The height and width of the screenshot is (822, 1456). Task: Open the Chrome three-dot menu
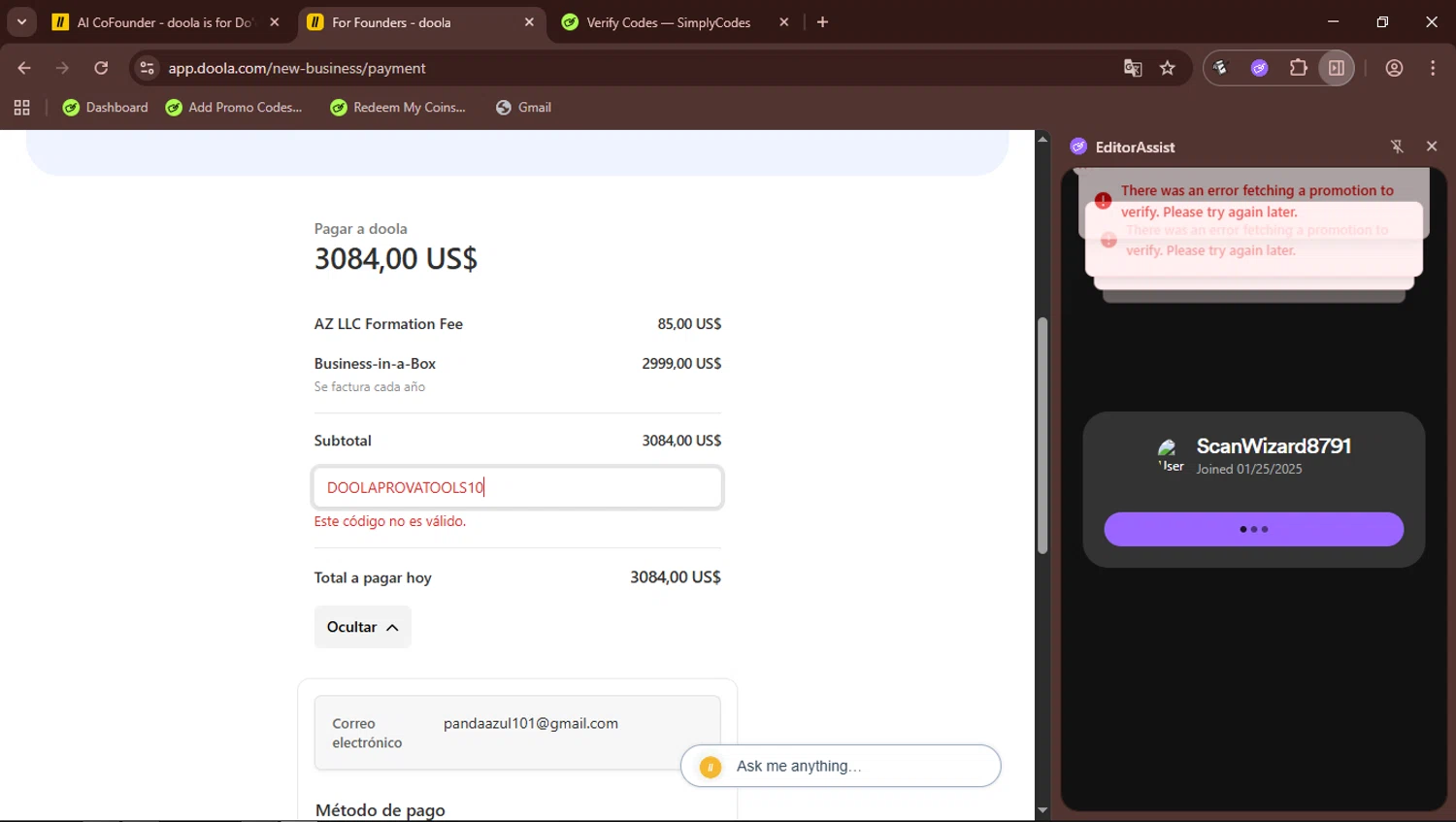pyautogui.click(x=1433, y=68)
